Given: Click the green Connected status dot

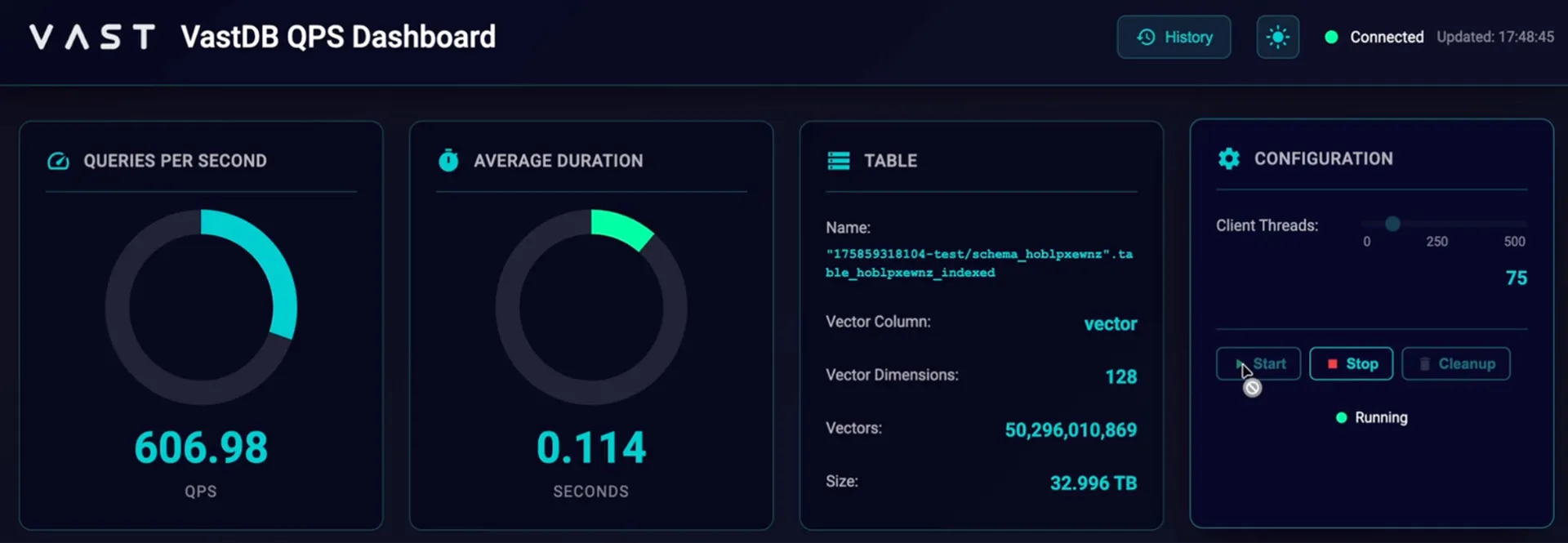Looking at the screenshot, I should tap(1331, 37).
